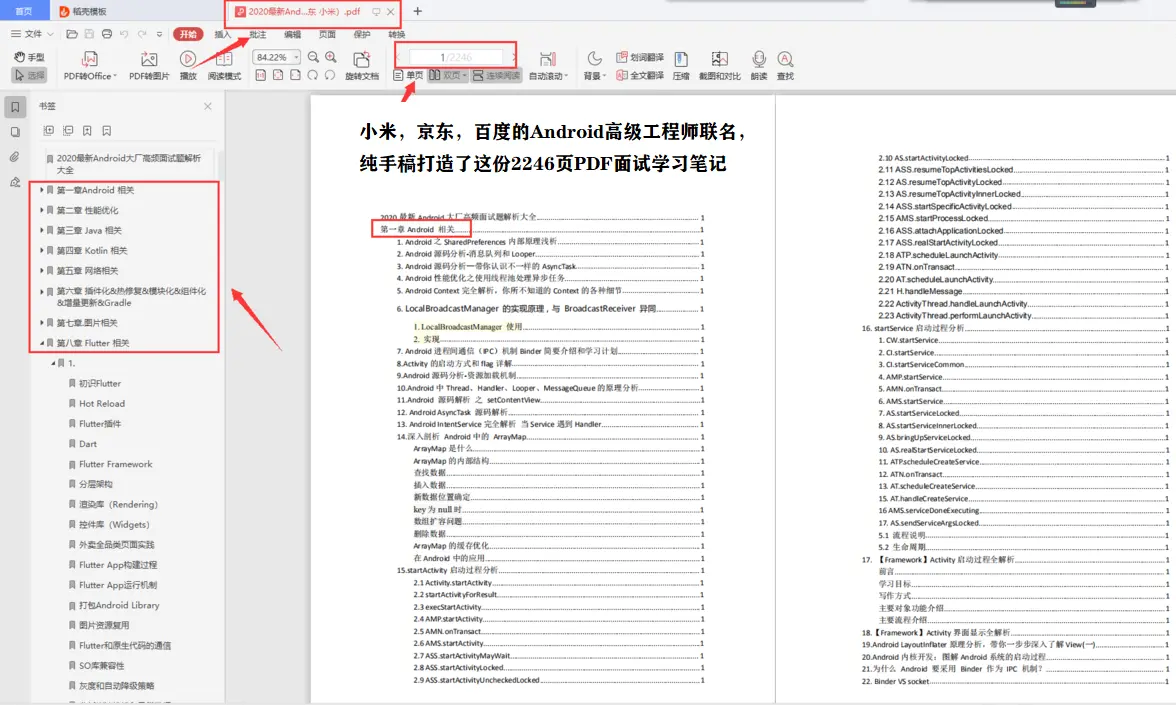This screenshot has height=705, width=1176.
Task: Switch to 阅读模式 reading mode
Action: coord(224,65)
